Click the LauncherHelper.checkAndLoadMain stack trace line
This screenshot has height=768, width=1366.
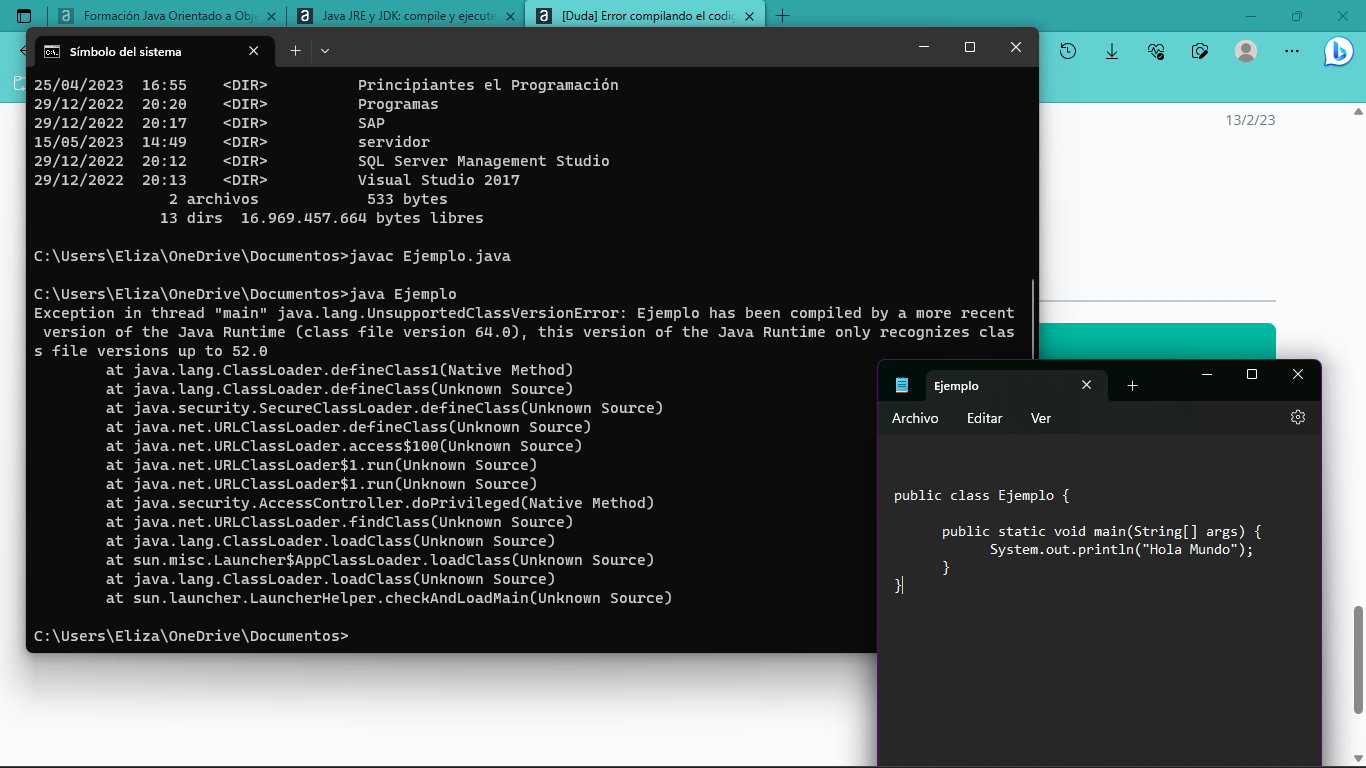click(389, 598)
